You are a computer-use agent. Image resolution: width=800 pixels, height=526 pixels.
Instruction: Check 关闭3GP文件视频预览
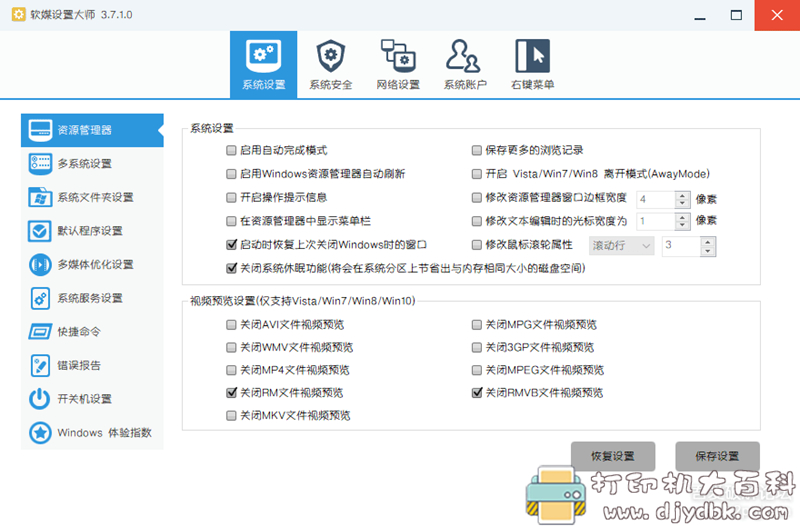(477, 347)
